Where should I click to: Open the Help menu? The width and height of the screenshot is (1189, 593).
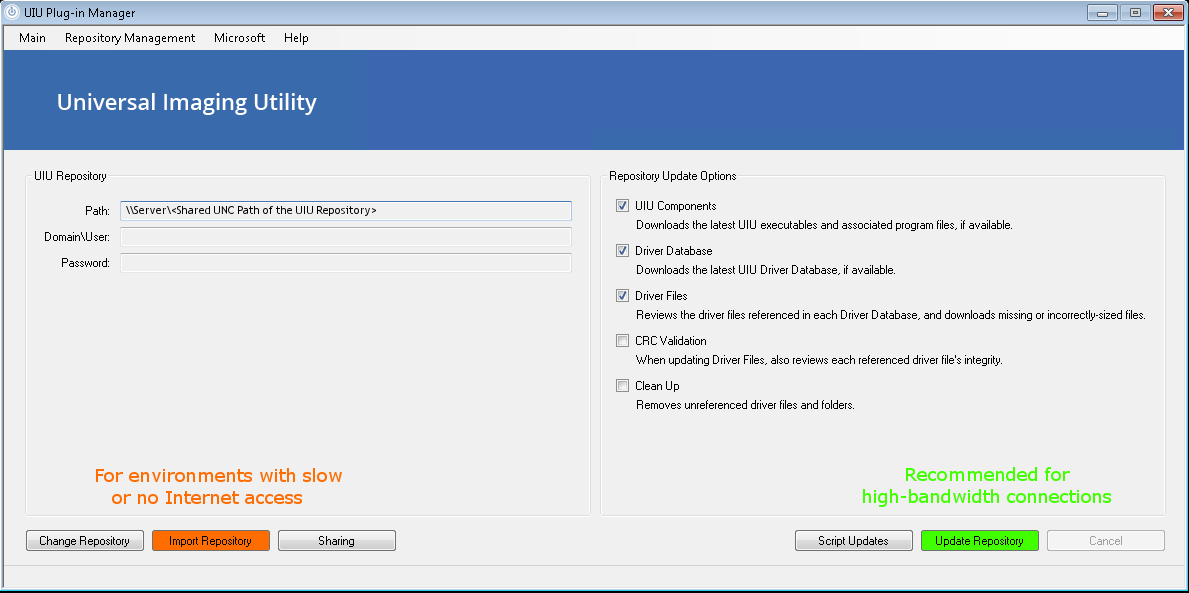(296, 38)
